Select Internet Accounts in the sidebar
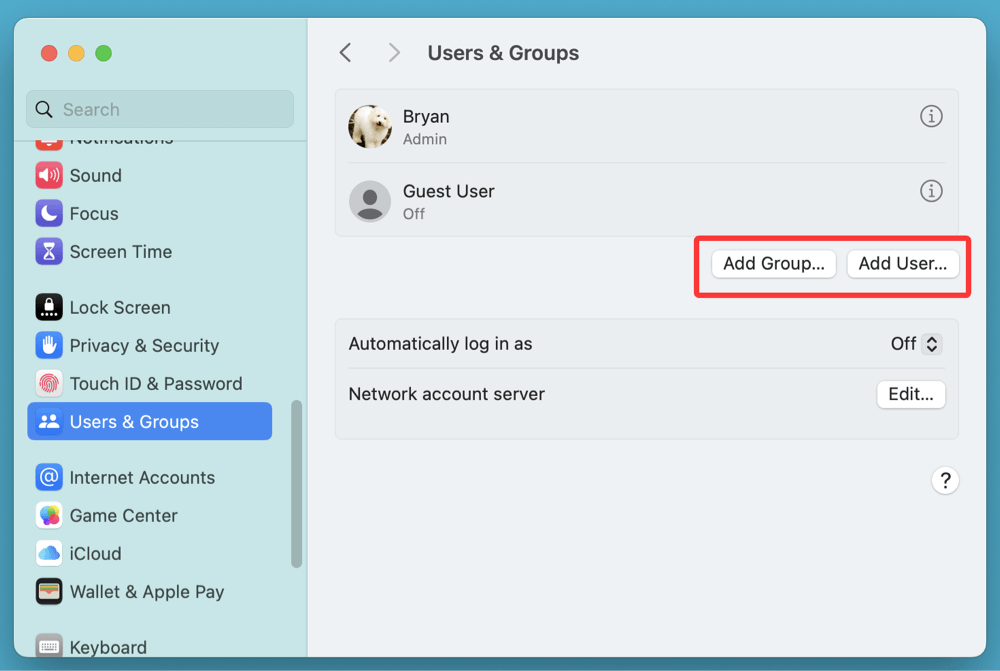The width and height of the screenshot is (1000, 671). point(142,478)
